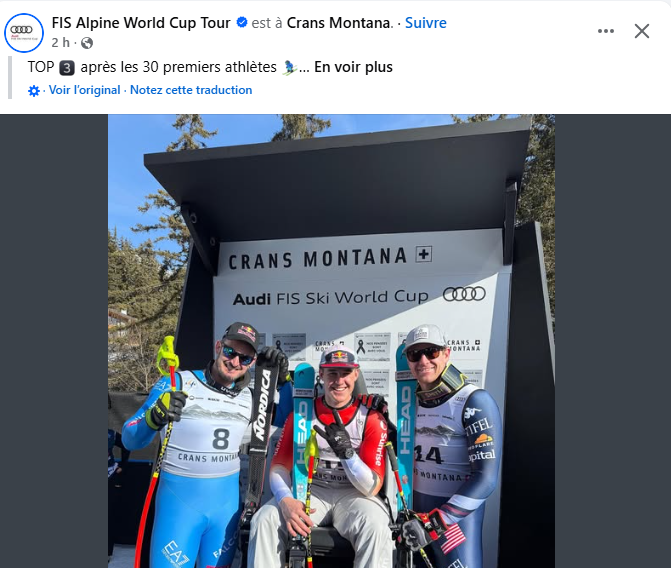The image size is (671, 568).
Task: Click the 2 h post timestamp
Action: click(x=60, y=43)
